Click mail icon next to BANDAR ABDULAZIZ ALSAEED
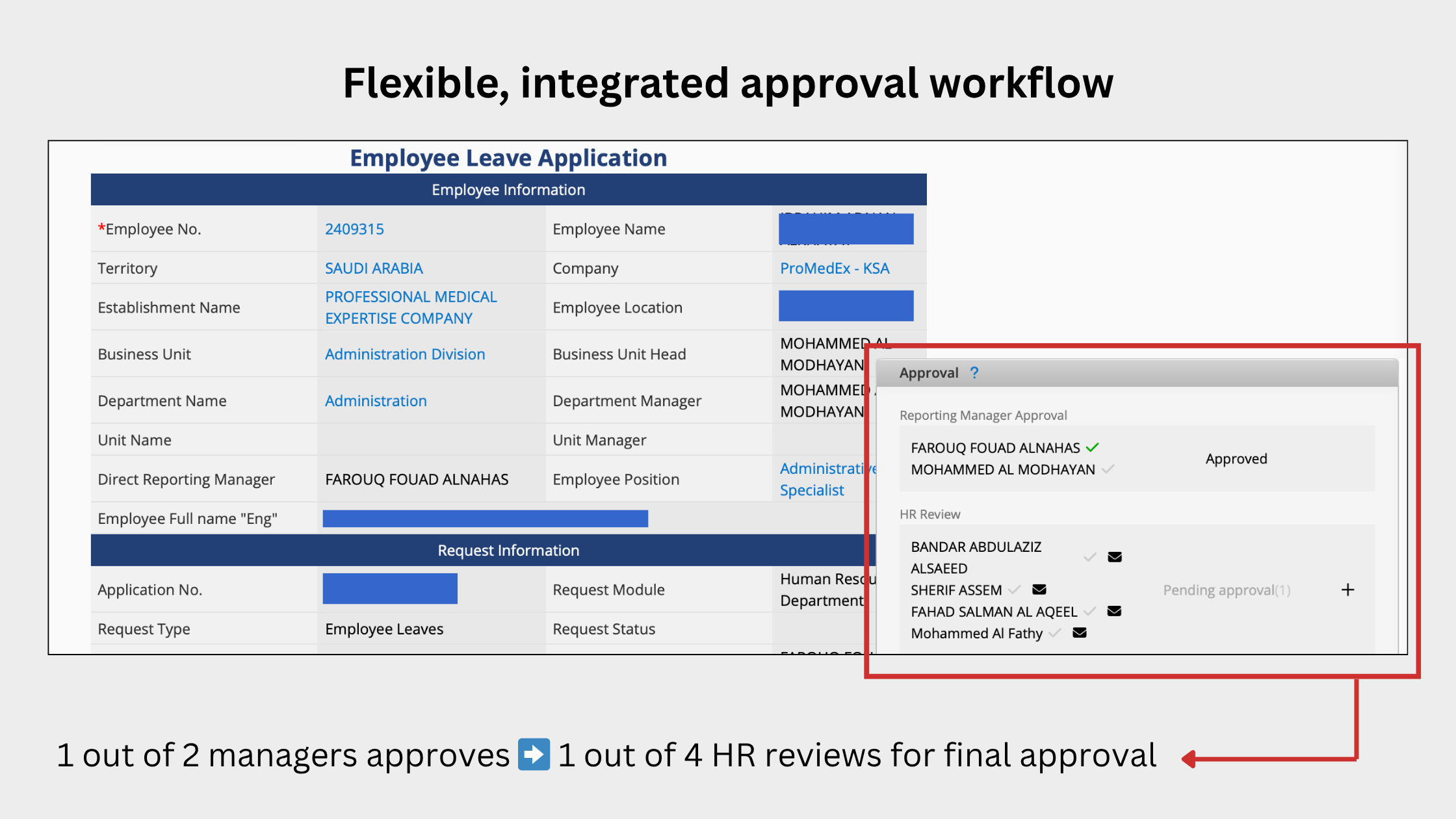The image size is (1456, 819). (1115, 557)
